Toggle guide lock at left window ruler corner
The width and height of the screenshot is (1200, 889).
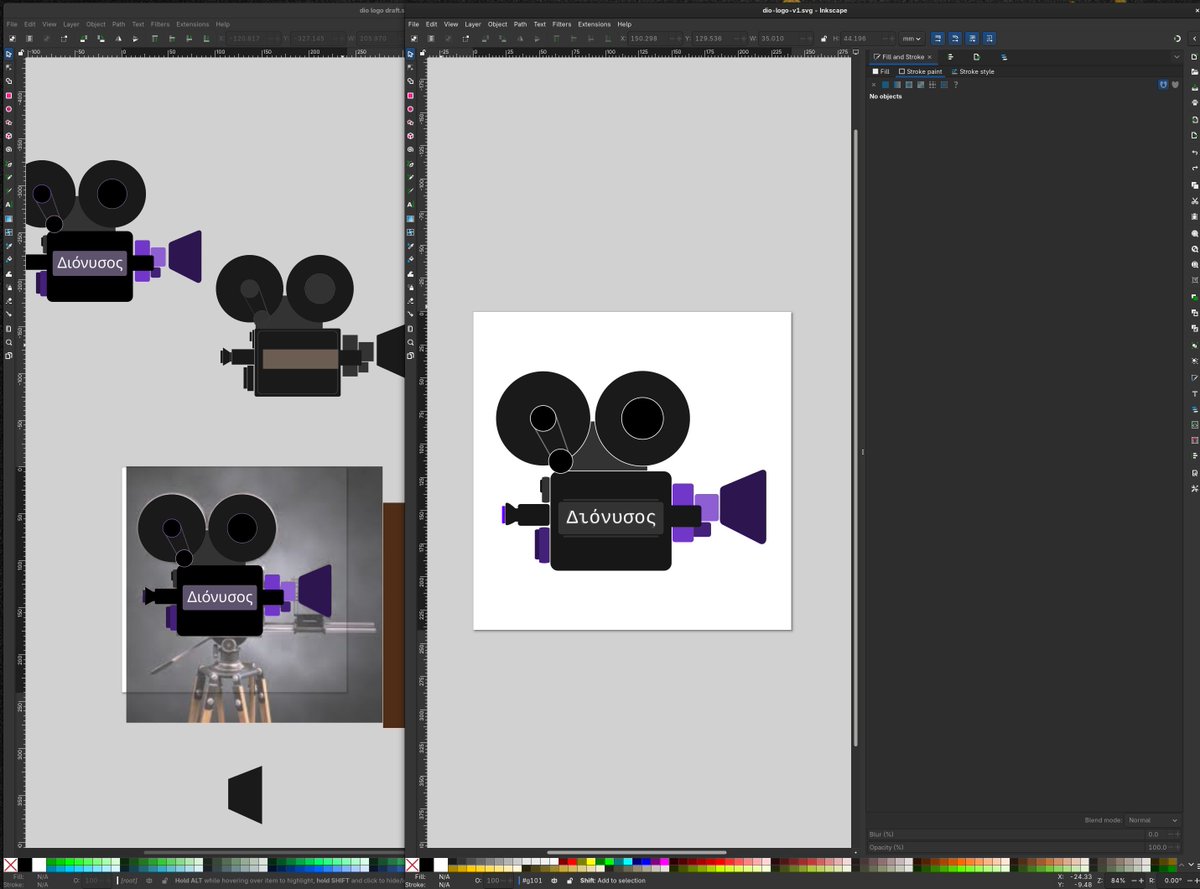22,51
